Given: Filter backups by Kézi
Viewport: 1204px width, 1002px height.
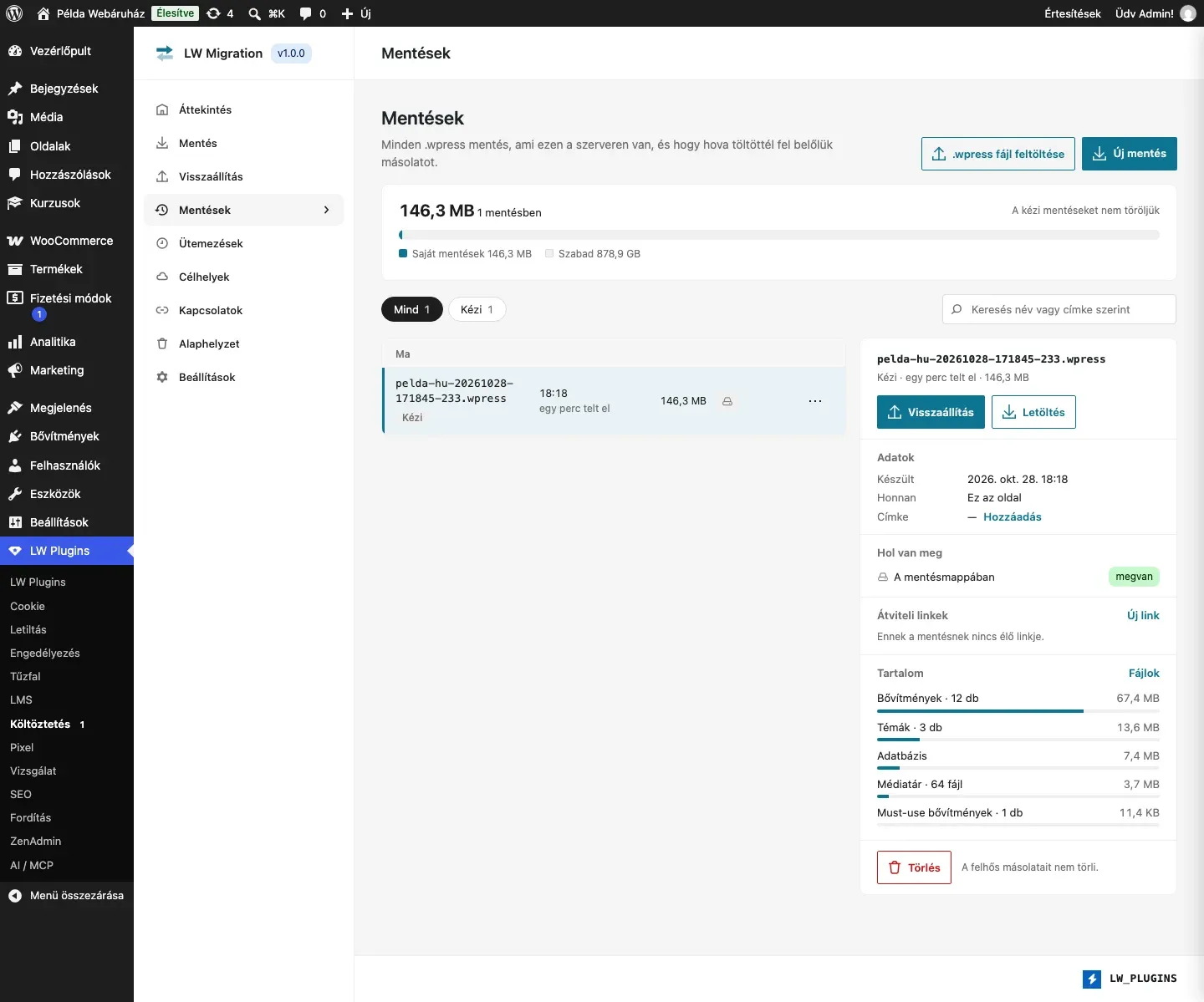Looking at the screenshot, I should tap(477, 309).
